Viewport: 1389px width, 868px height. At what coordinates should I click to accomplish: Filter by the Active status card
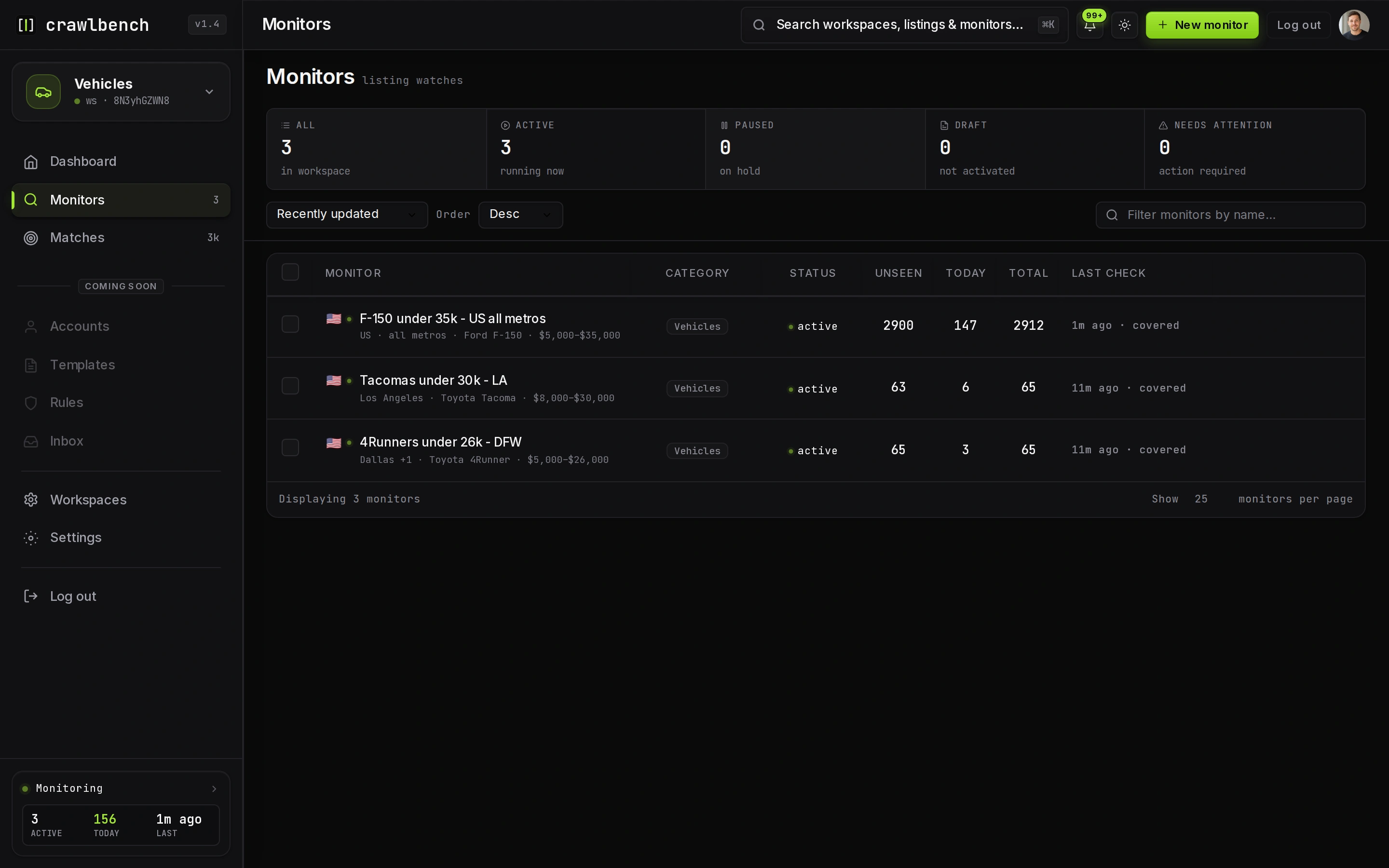pyautogui.click(x=596, y=149)
